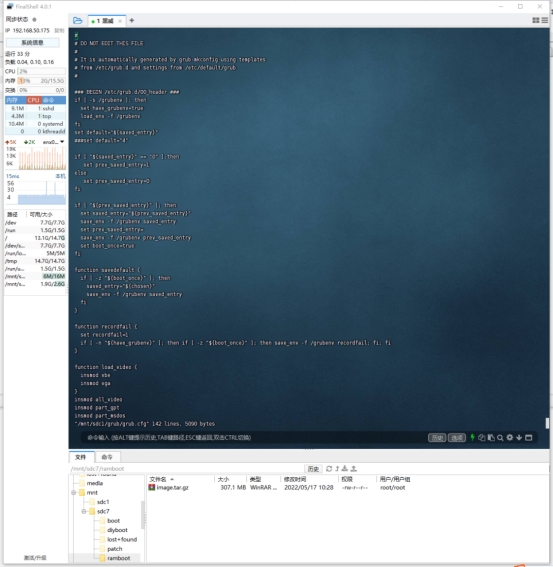Refresh the file list icon
Viewport: 553px width, 567px height.
(329, 469)
